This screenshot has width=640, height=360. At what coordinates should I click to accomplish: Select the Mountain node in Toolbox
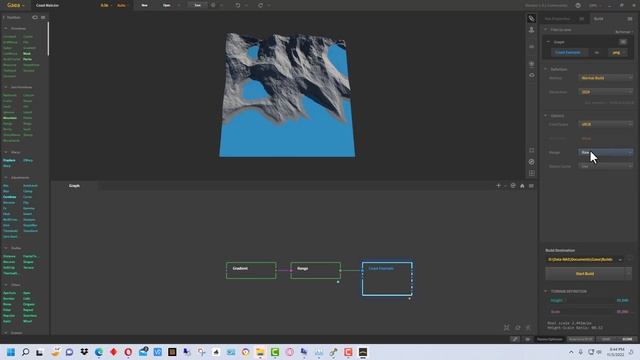tap(10, 118)
